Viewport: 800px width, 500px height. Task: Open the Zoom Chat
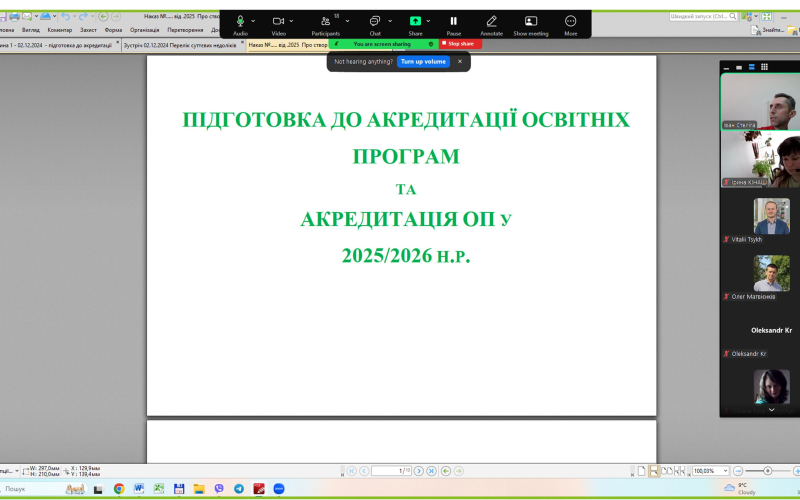[375, 24]
